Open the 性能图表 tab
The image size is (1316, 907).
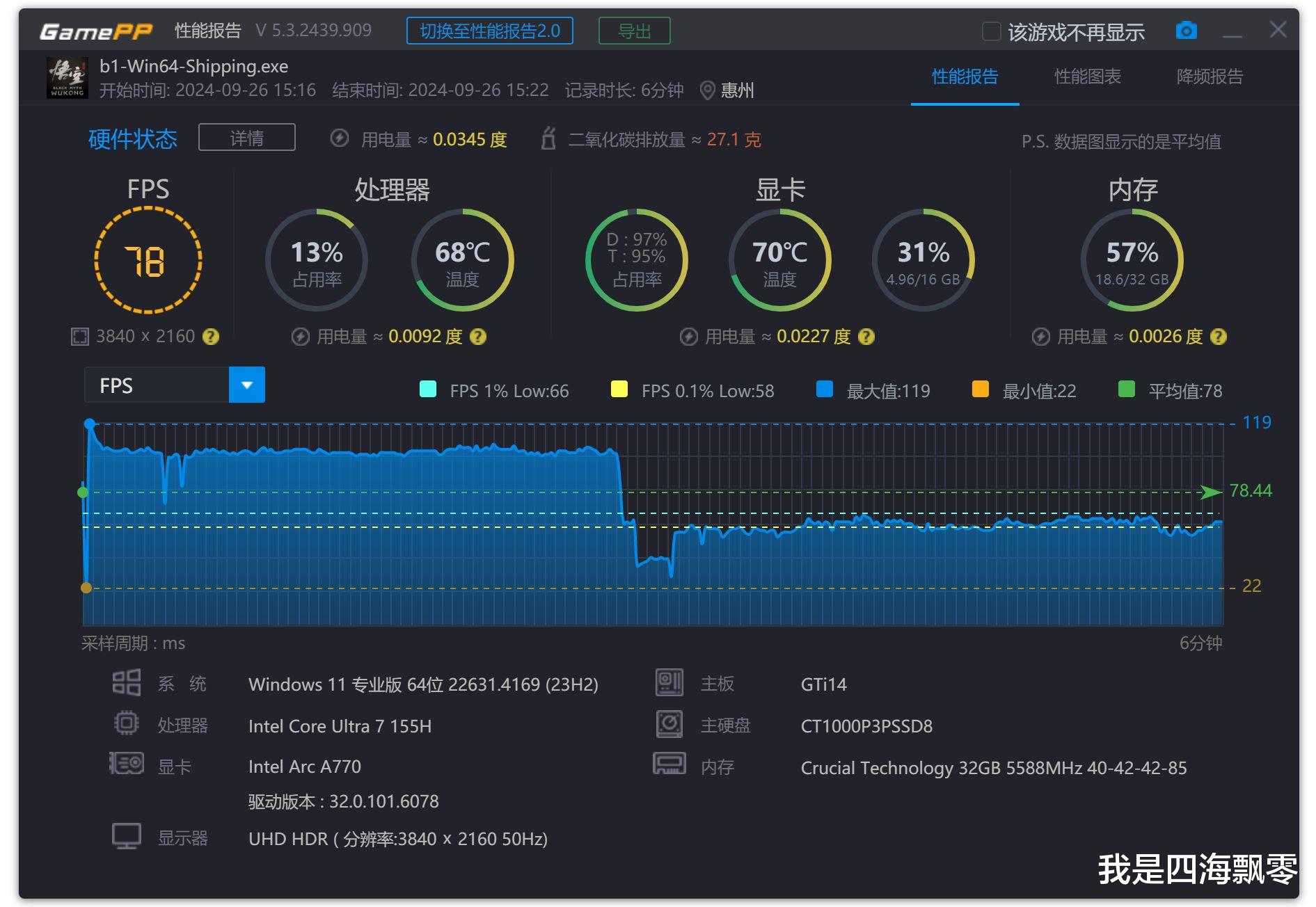(x=1087, y=77)
